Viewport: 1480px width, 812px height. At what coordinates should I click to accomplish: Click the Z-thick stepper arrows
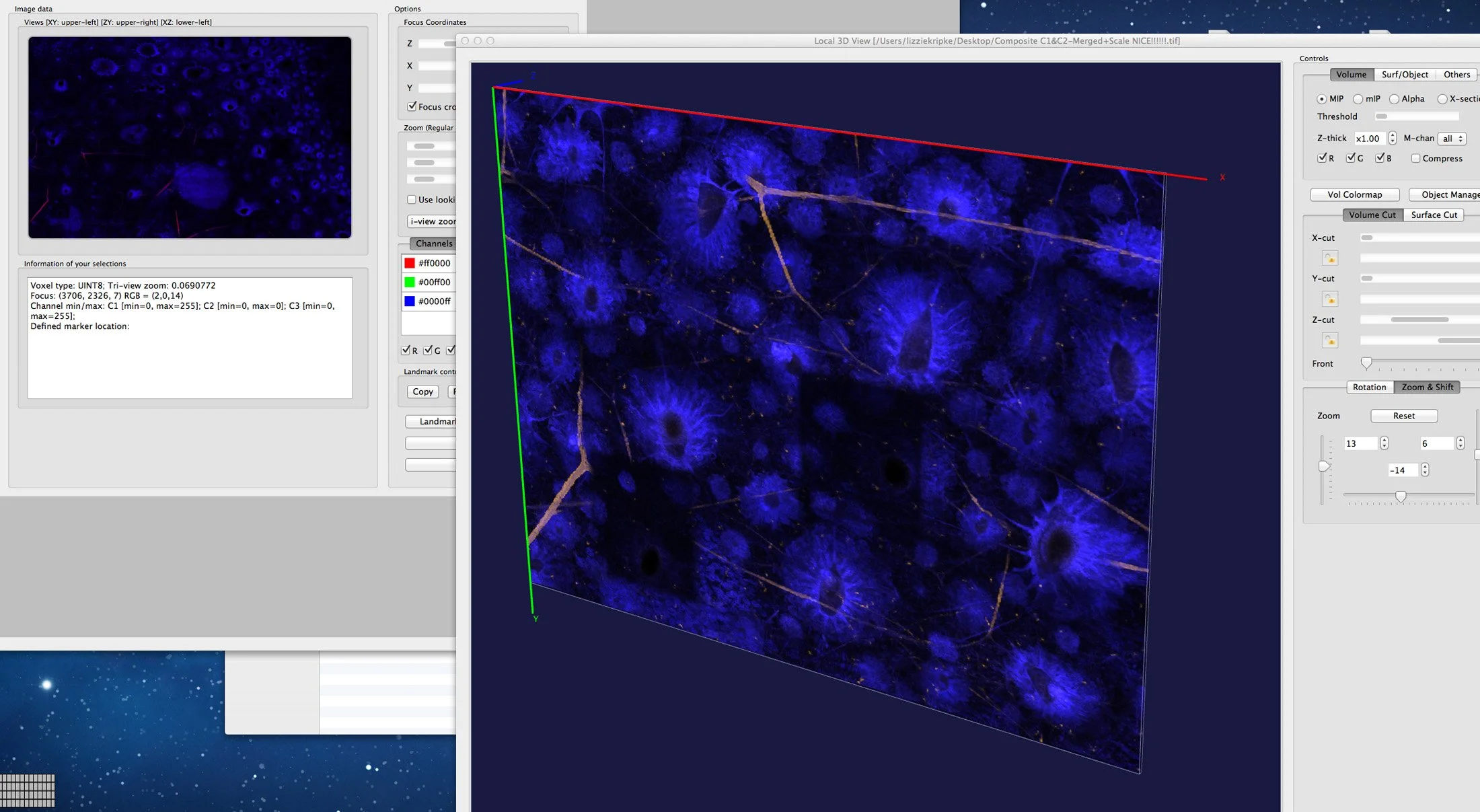[1392, 139]
